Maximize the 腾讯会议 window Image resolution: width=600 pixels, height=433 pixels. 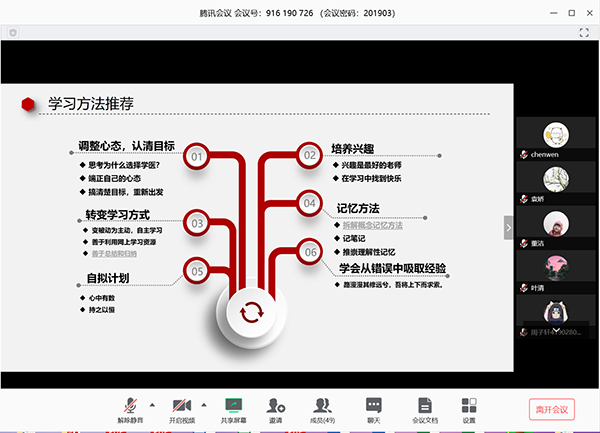pos(571,13)
